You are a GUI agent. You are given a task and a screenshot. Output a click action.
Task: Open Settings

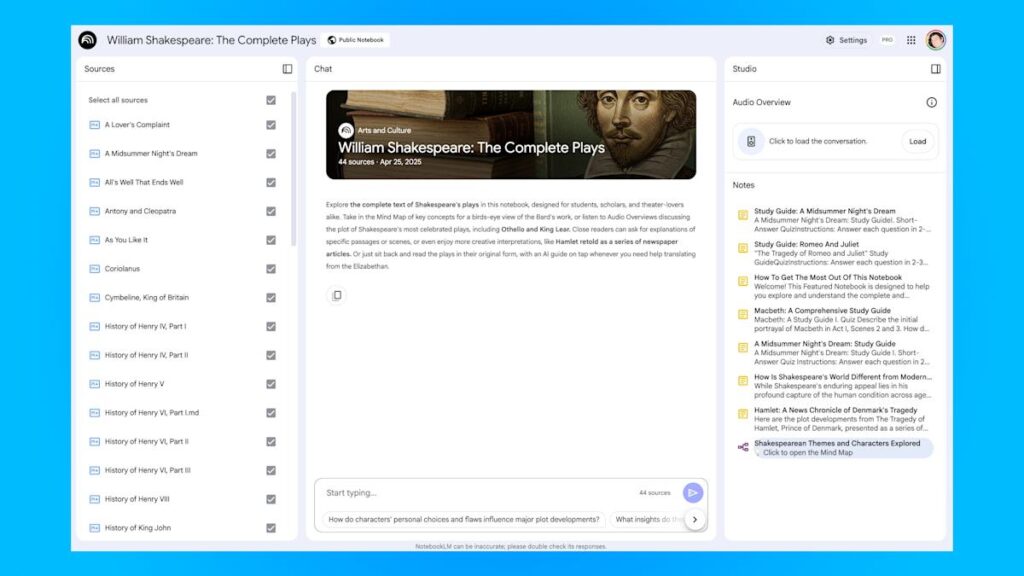pyautogui.click(x=848, y=40)
